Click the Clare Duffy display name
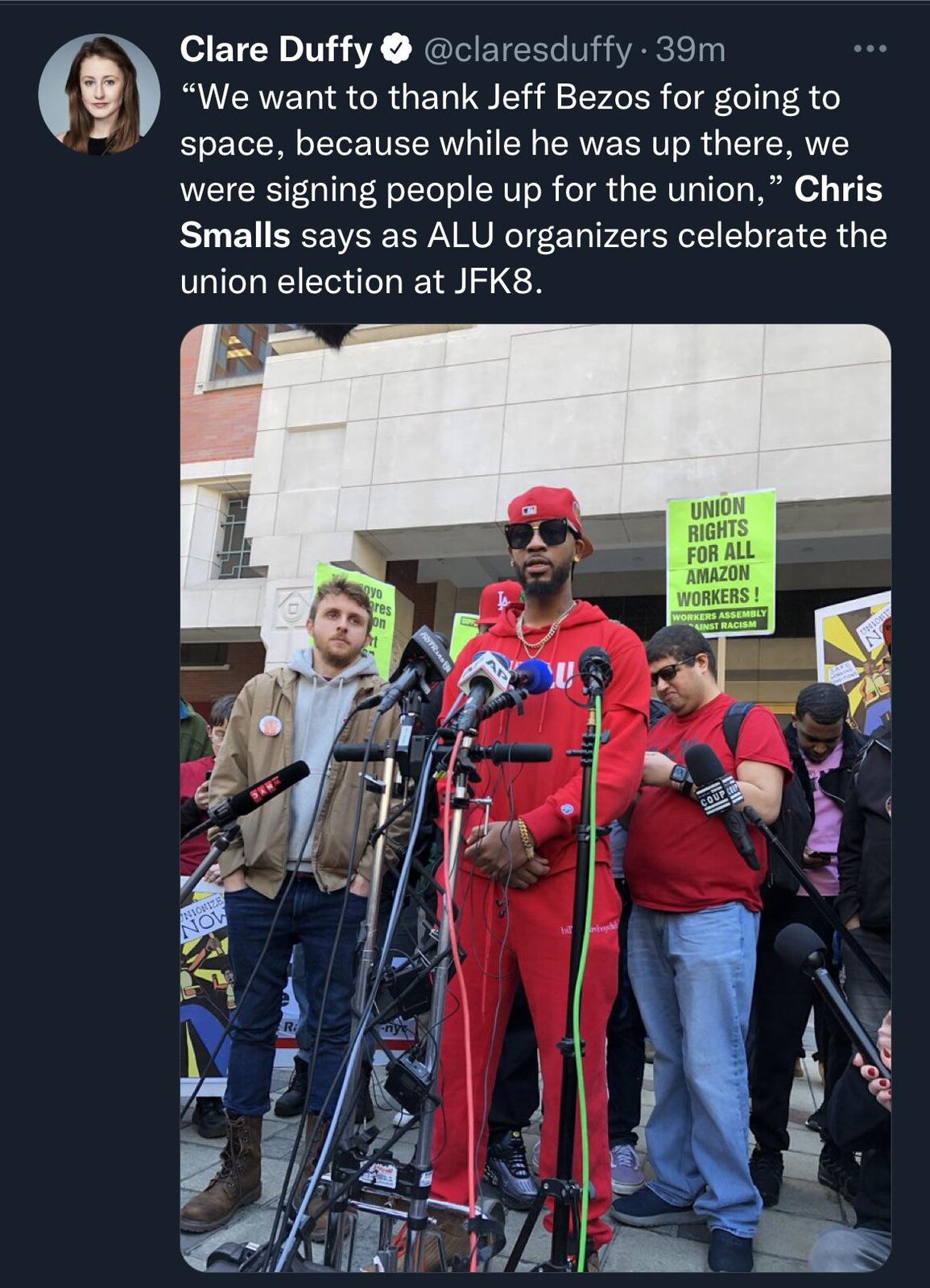This screenshot has height=1288, width=930. [x=276, y=50]
